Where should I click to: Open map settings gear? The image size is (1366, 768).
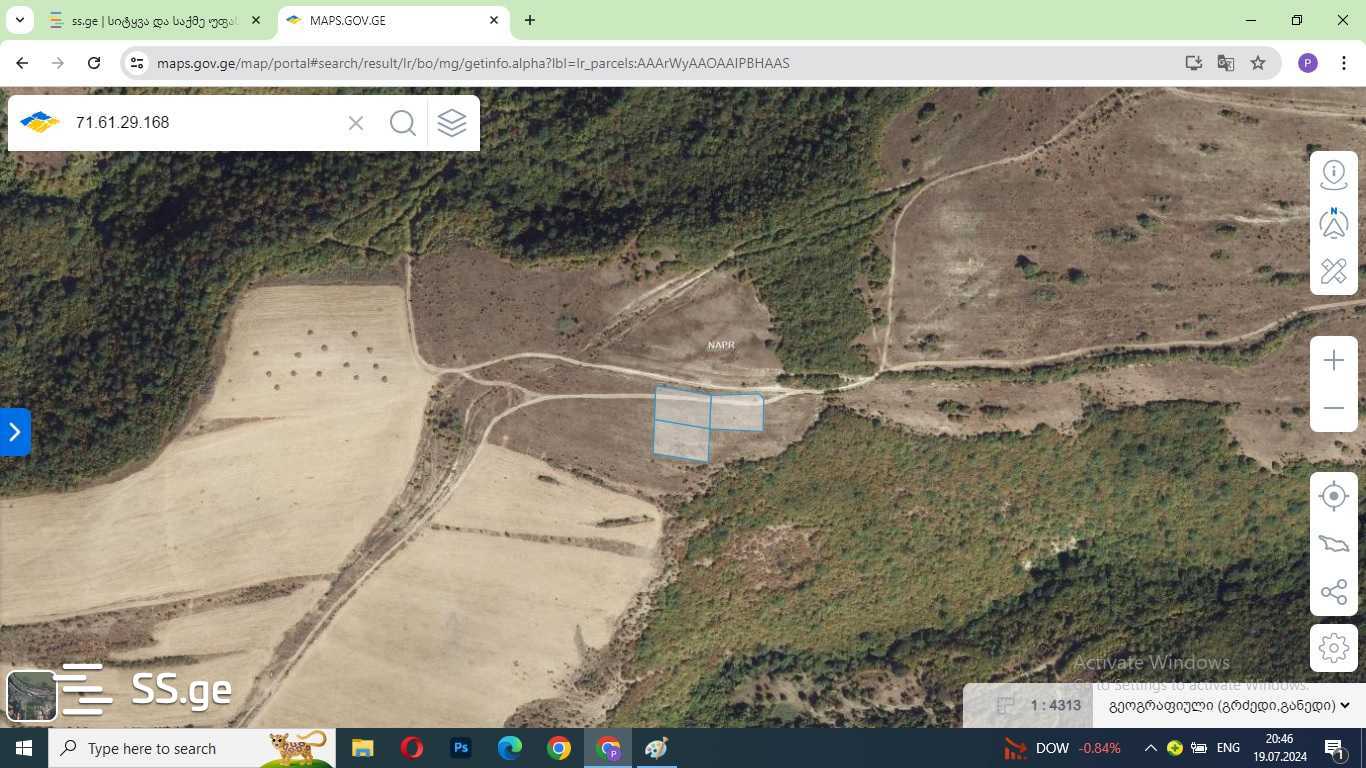click(1333, 648)
